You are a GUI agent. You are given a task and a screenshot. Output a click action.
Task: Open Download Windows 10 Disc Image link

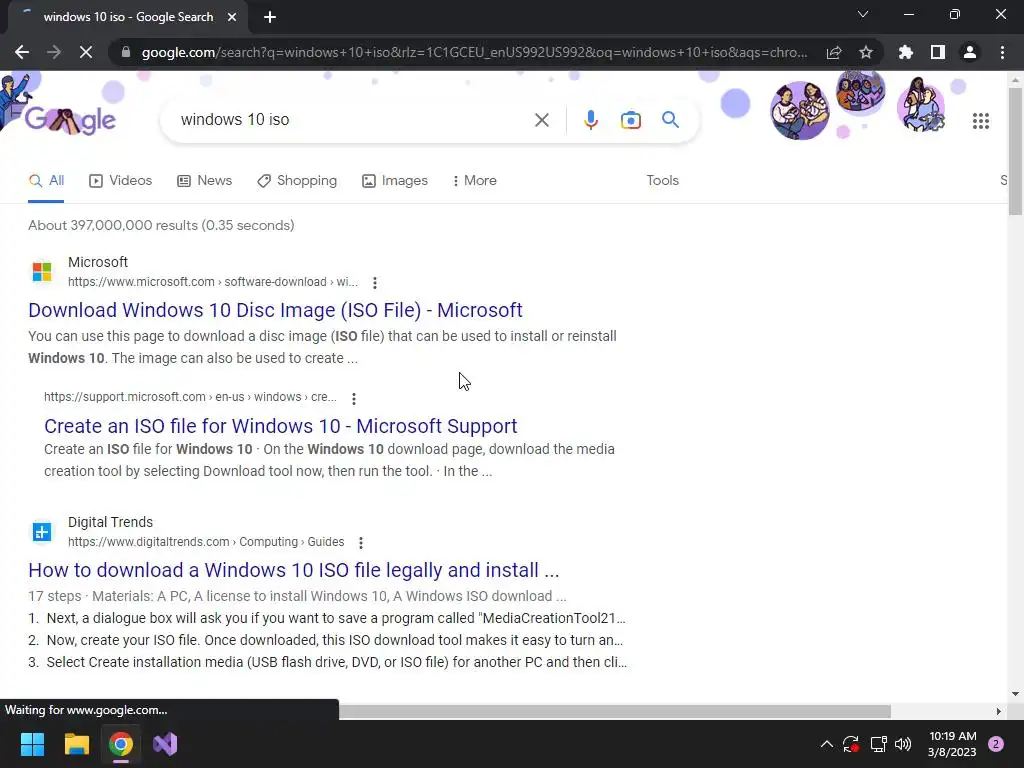275,310
